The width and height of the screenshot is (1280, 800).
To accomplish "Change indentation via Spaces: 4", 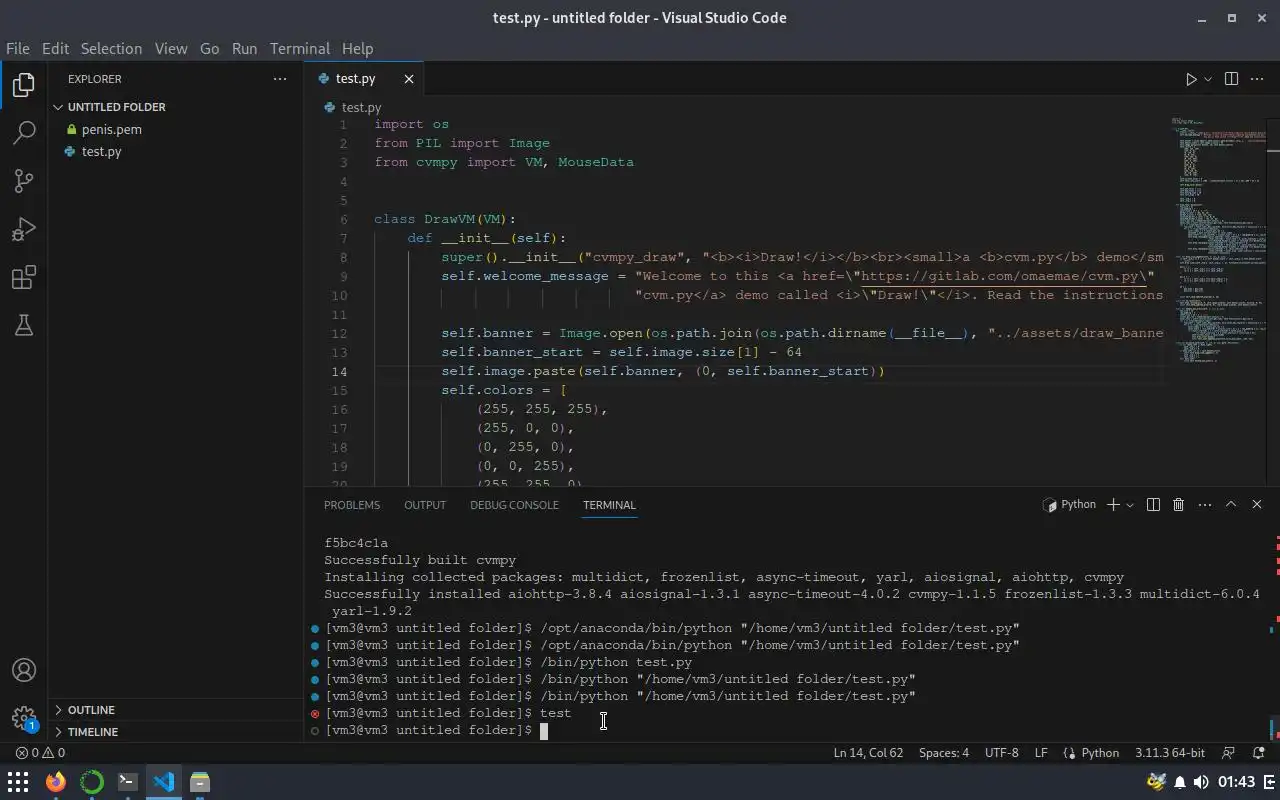I will click(x=944, y=753).
